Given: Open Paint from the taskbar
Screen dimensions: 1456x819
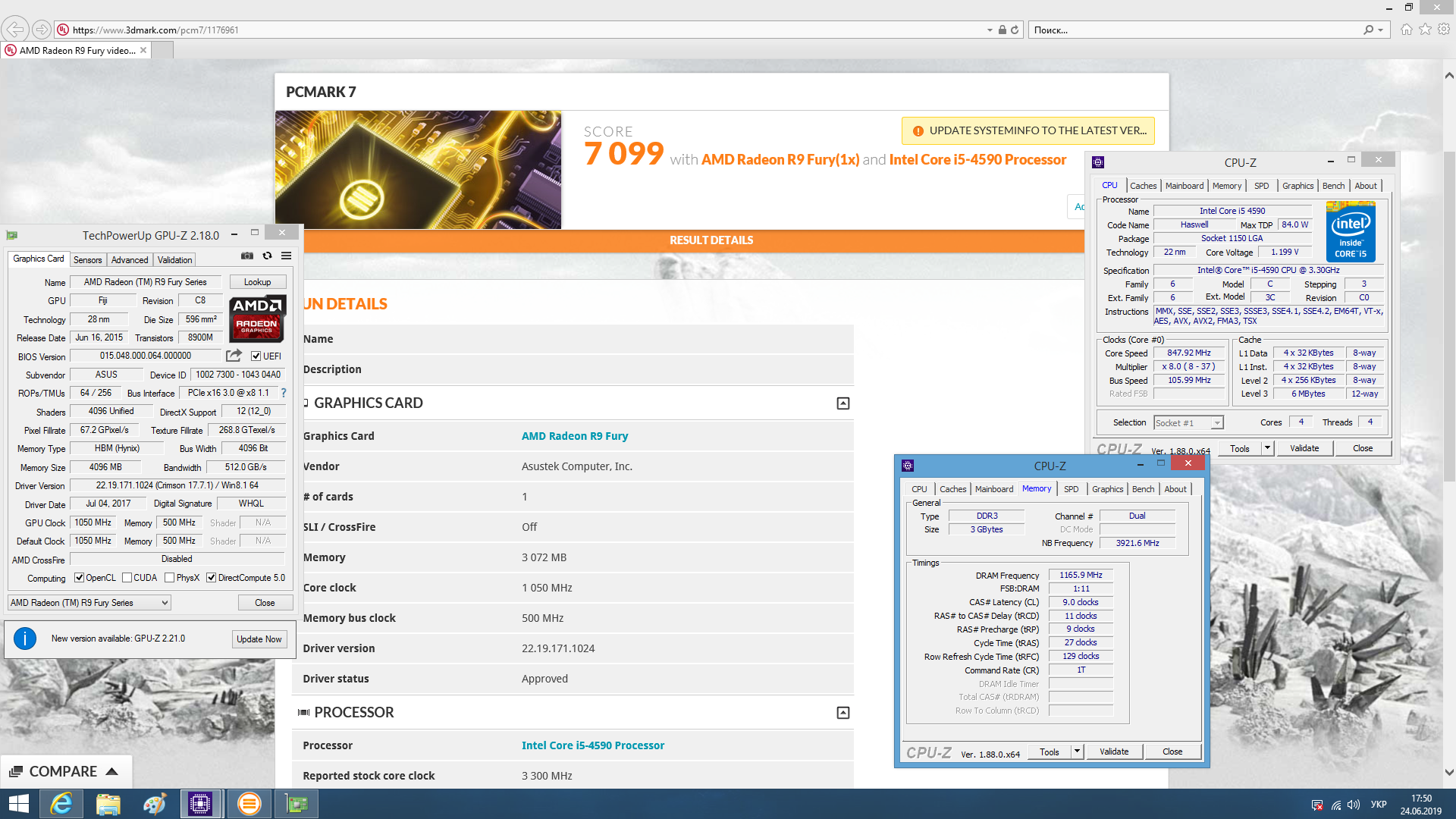Looking at the screenshot, I should tap(155, 804).
